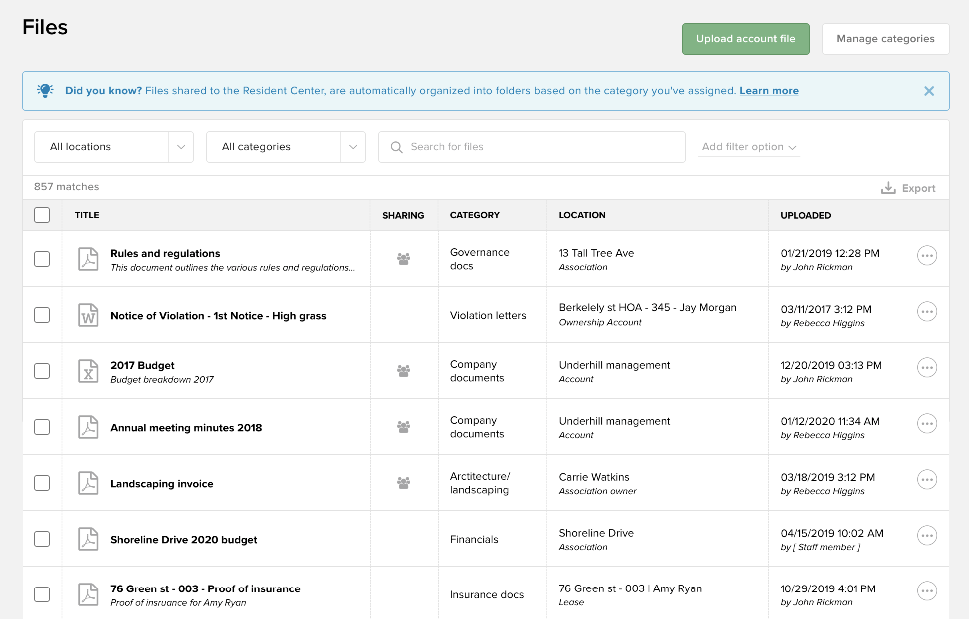Viewport: 969px width, 619px height.
Task: Open the PDF icon for Rules and regulations
Action: [88, 258]
